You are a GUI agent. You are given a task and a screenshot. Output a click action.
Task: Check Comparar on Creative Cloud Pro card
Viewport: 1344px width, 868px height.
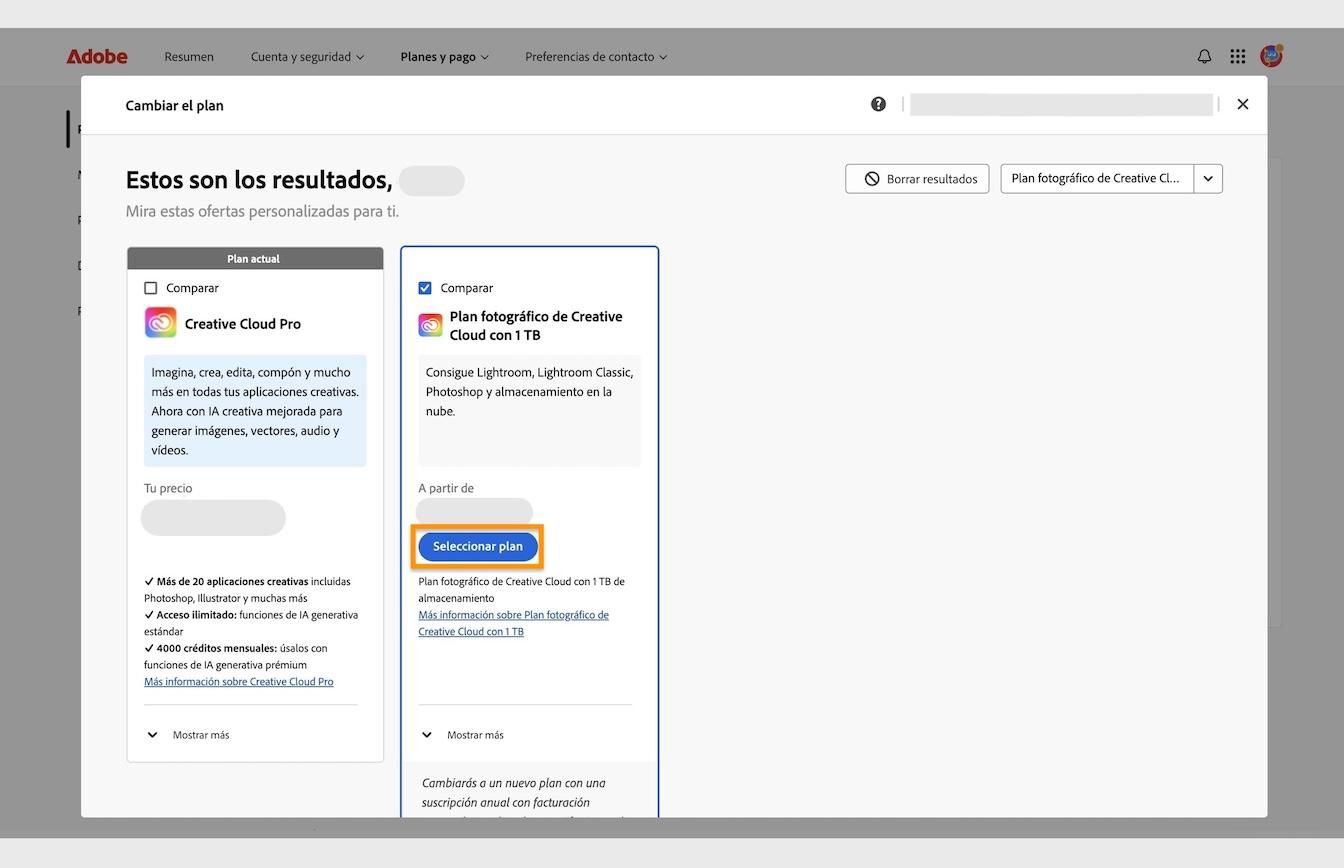click(151, 288)
